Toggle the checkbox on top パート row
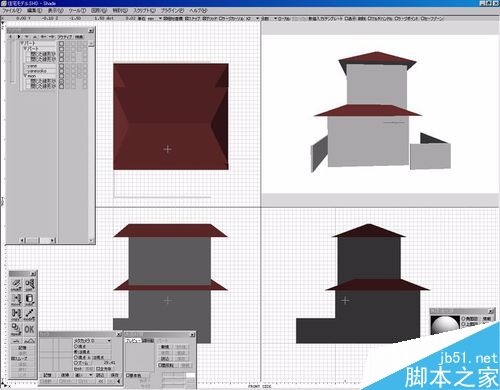 (61, 43)
